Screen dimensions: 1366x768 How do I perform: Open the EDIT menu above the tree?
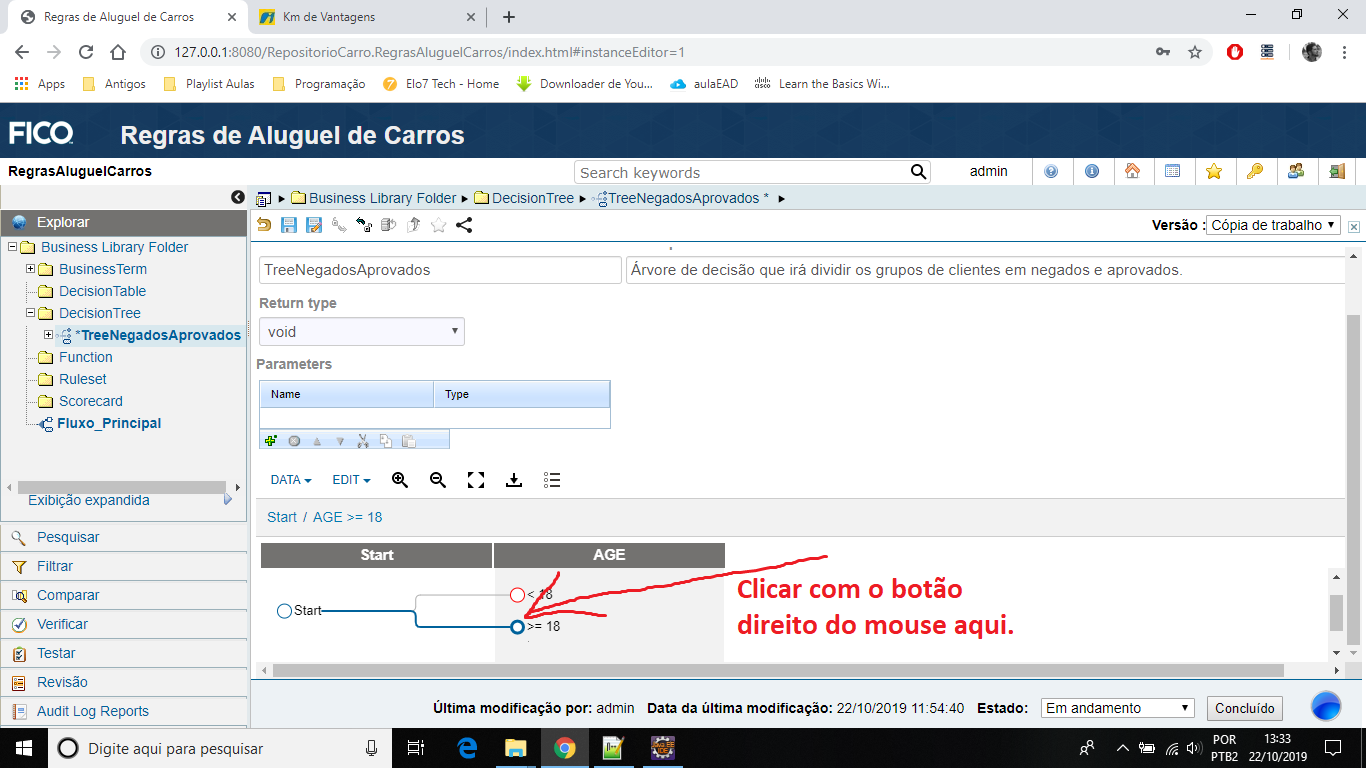point(350,480)
